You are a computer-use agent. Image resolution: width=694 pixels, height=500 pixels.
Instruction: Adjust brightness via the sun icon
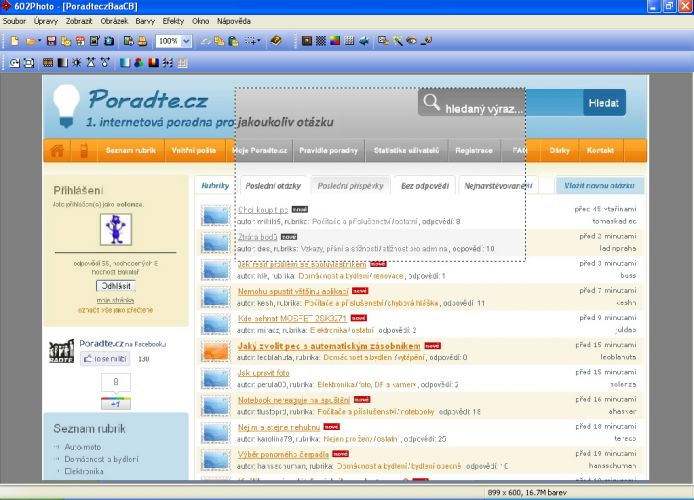[77, 63]
